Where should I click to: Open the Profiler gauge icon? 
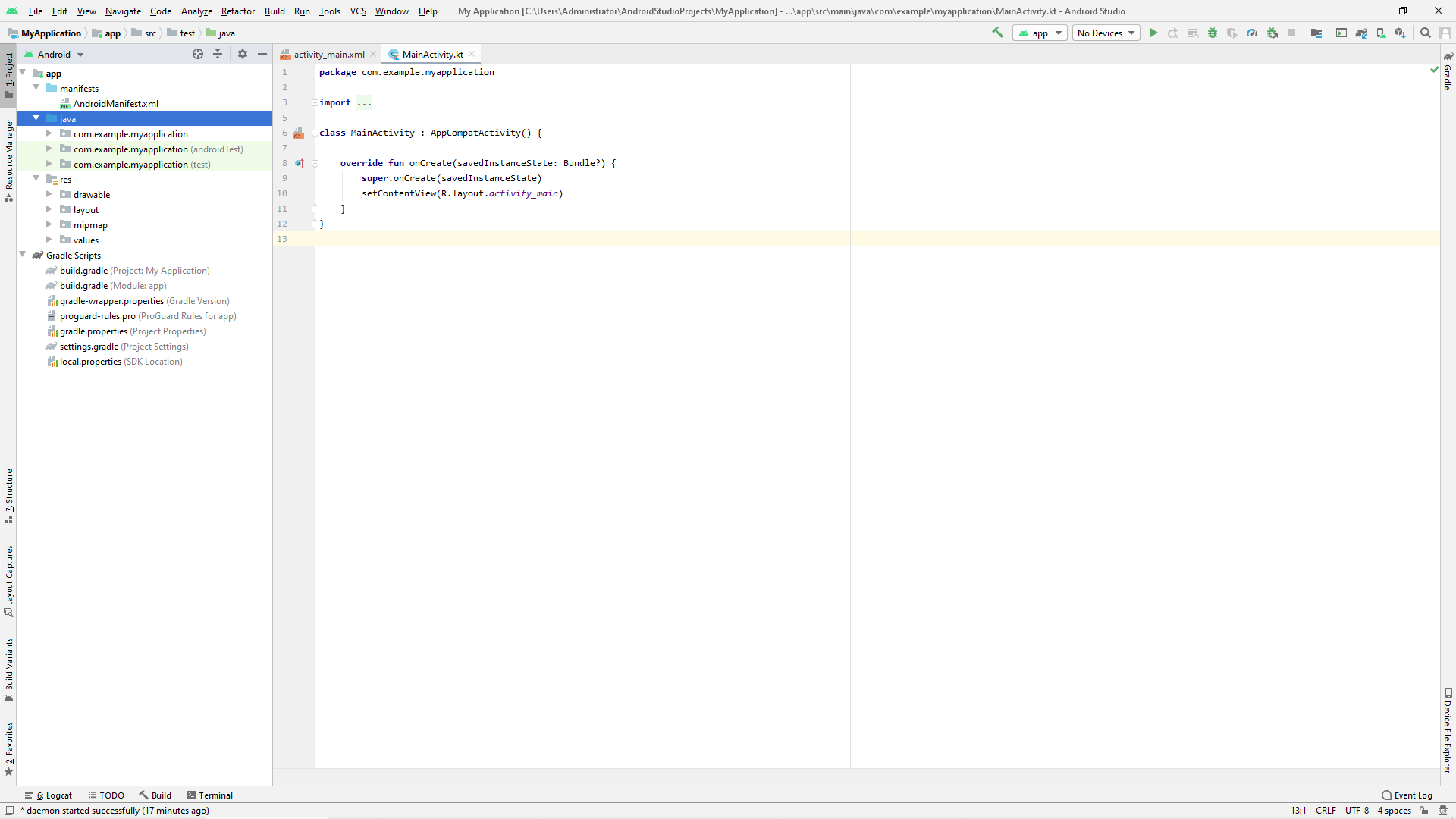click(1252, 33)
